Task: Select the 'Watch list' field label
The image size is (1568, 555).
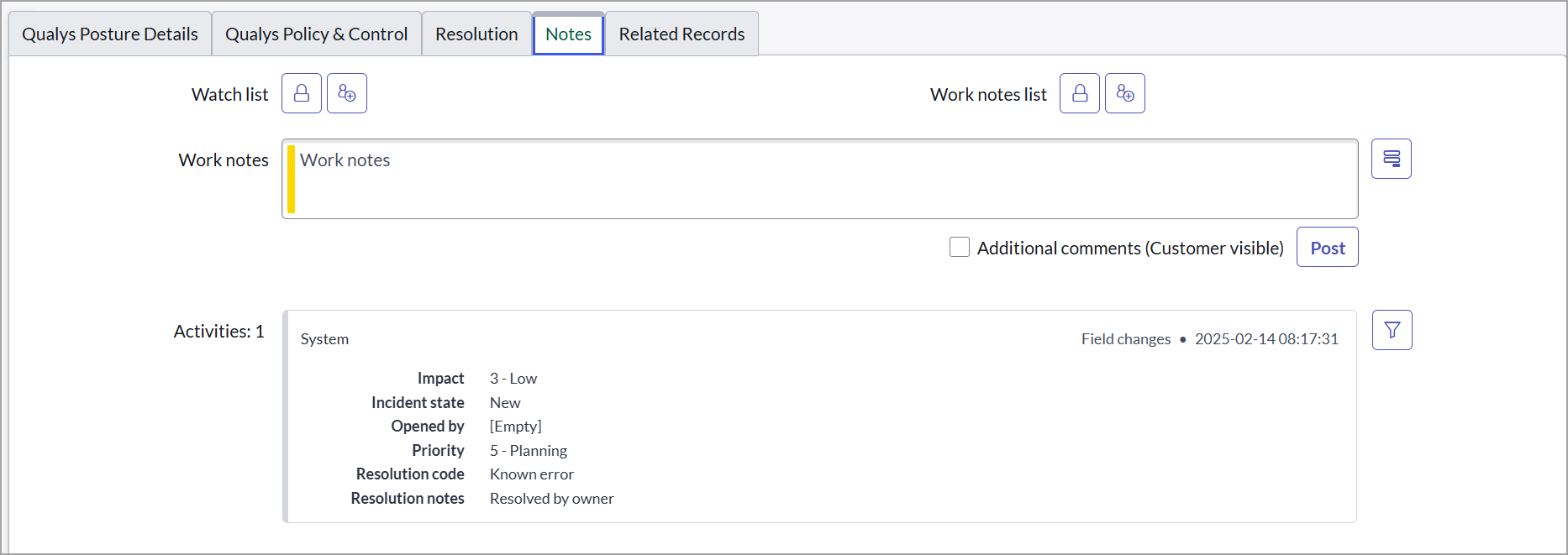Action: 230,95
